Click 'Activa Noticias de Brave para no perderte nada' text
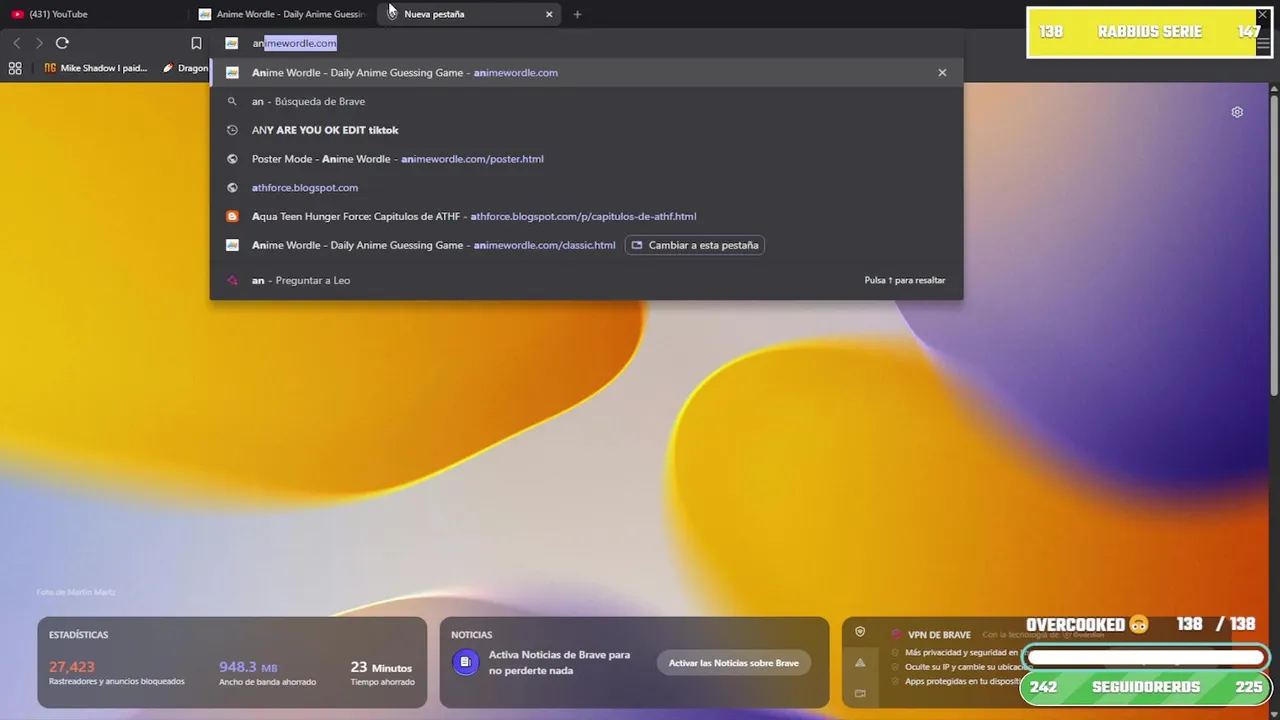Image resolution: width=1280 pixels, height=720 pixels. click(x=559, y=662)
